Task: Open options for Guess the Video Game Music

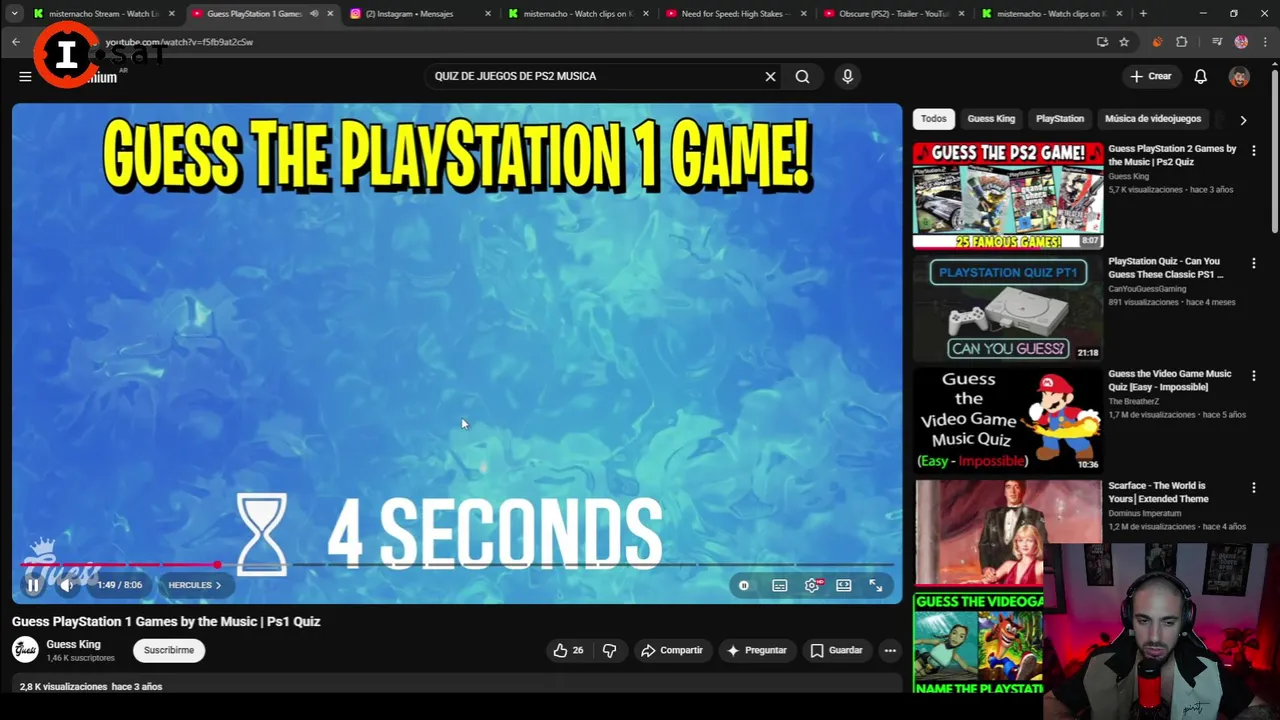Action: click(x=1254, y=376)
